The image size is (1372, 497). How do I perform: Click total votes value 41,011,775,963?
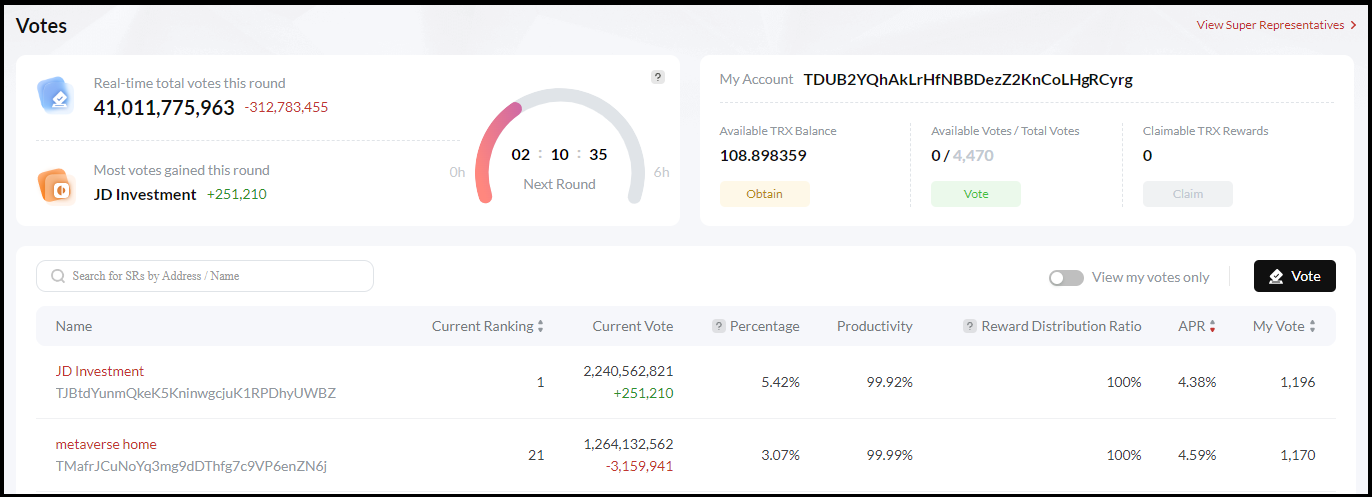[x=164, y=107]
